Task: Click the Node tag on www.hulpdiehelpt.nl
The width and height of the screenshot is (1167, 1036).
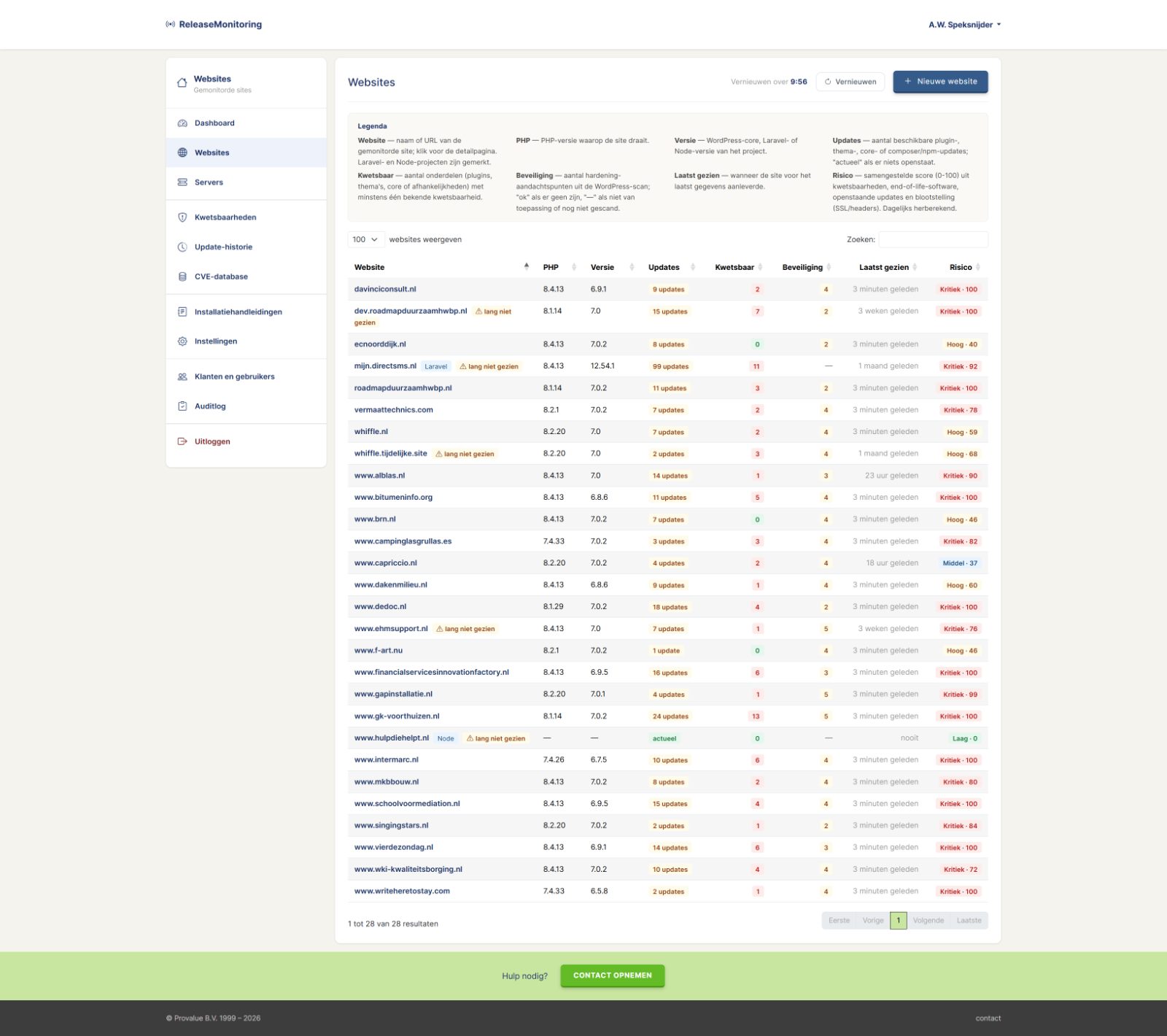Action: [x=446, y=738]
